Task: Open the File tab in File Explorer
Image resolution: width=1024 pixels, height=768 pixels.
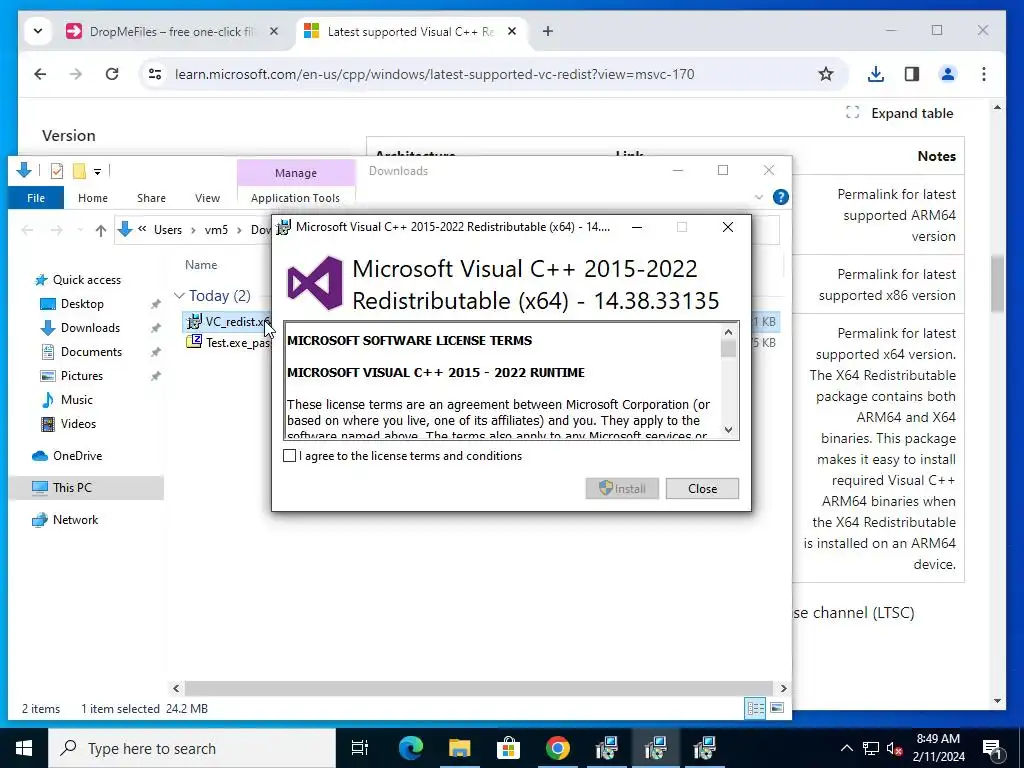Action: 36,198
